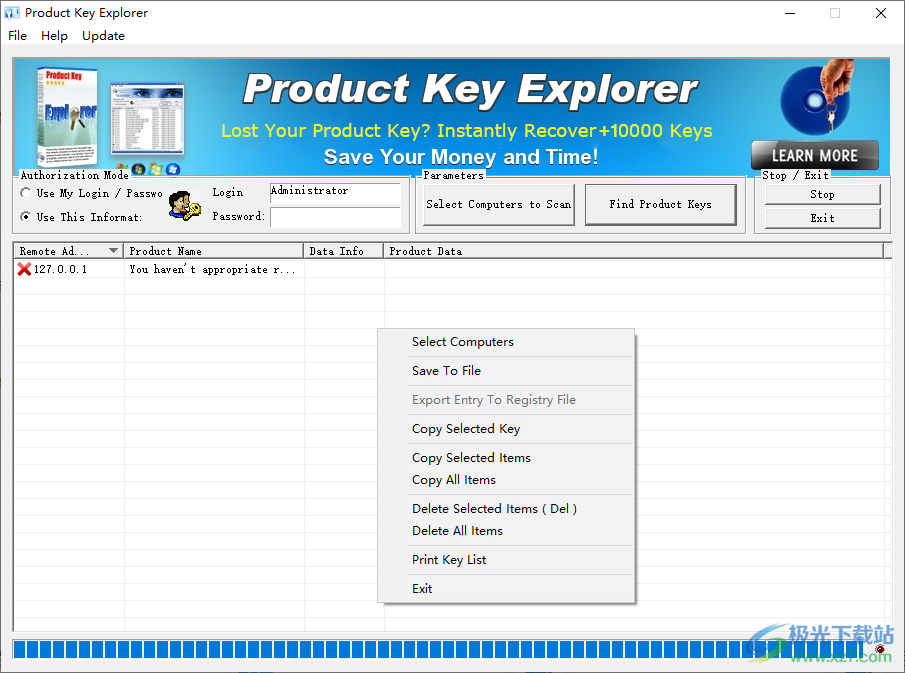Open the Remote Address column dropdown arrow
The width and height of the screenshot is (905, 673).
point(113,250)
